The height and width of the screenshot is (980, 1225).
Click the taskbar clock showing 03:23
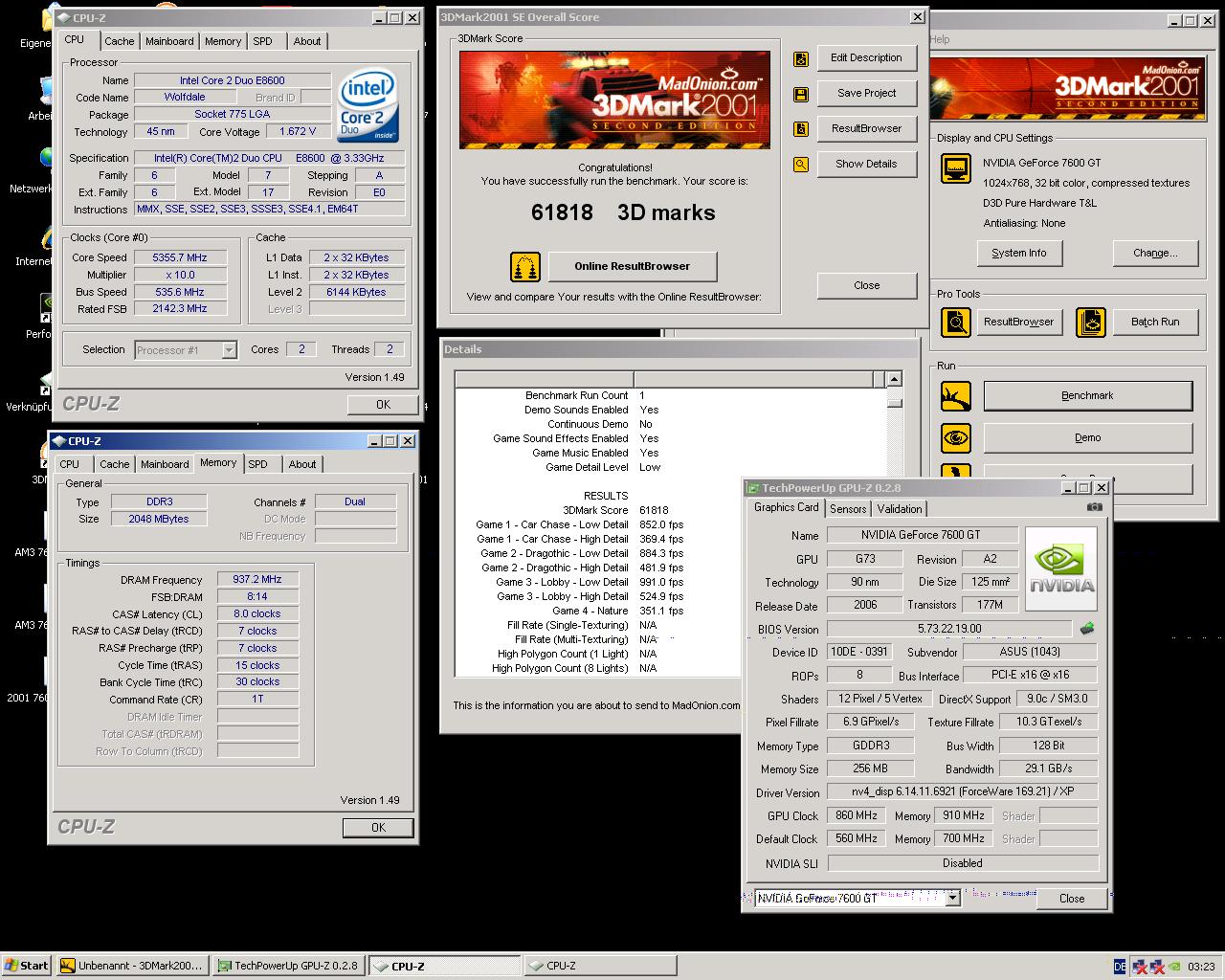[1201, 967]
